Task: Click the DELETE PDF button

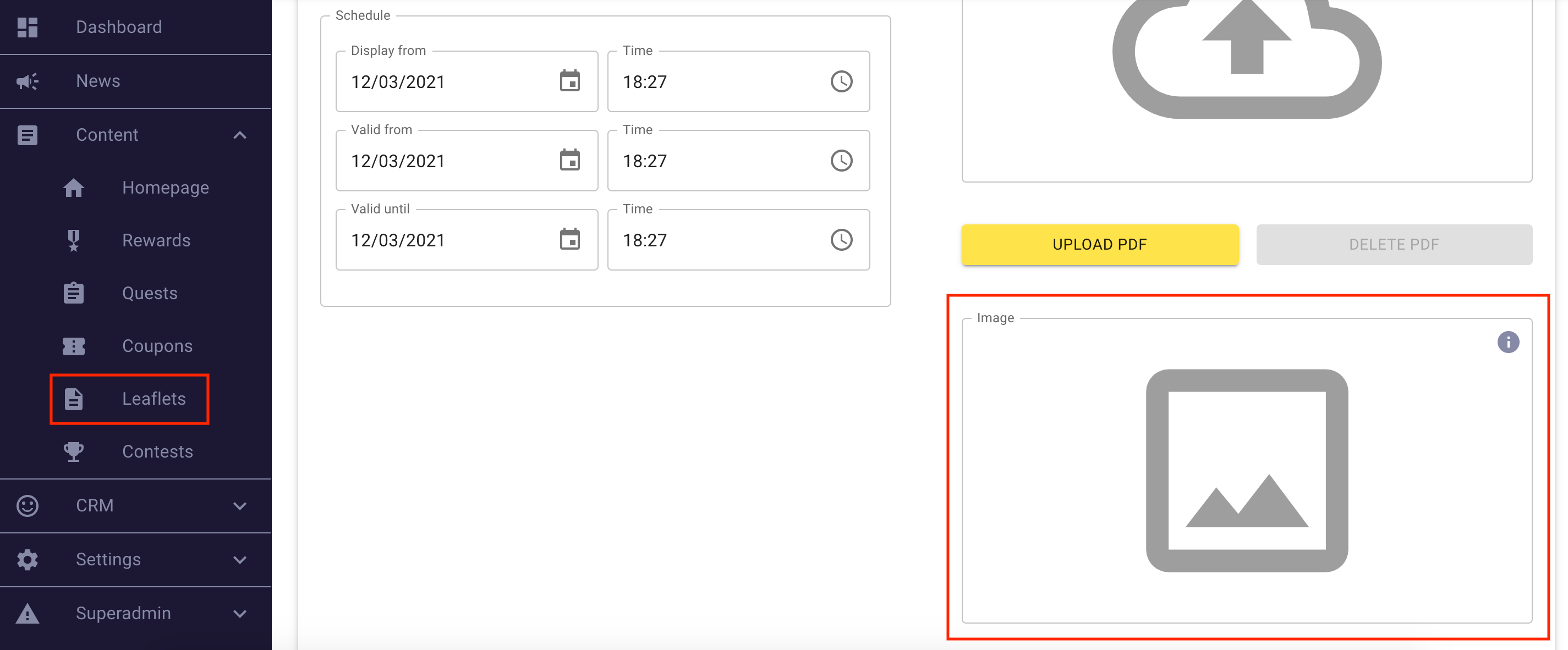Action: tap(1393, 245)
